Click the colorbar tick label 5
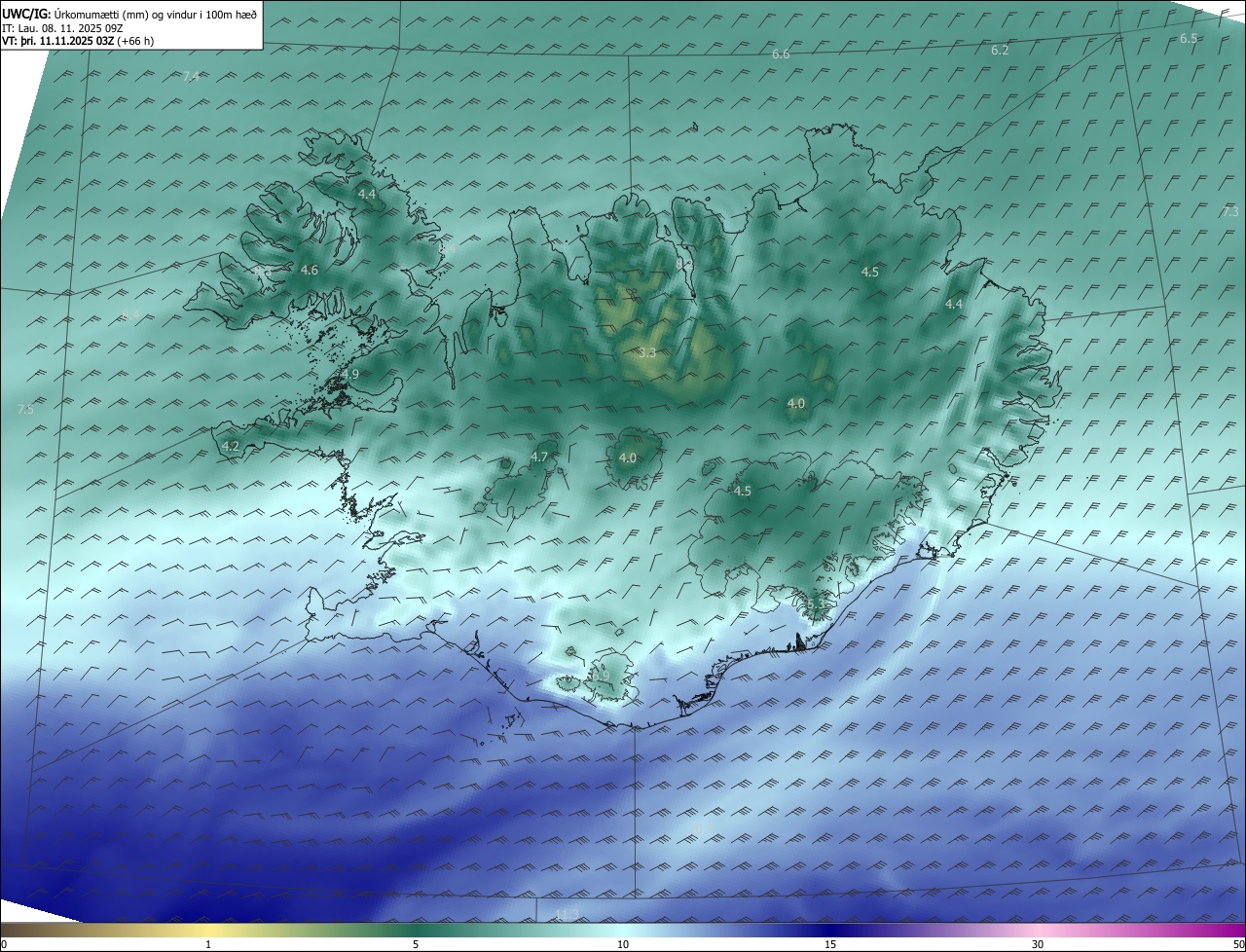This screenshot has width=1246, height=952. pyautogui.click(x=416, y=944)
